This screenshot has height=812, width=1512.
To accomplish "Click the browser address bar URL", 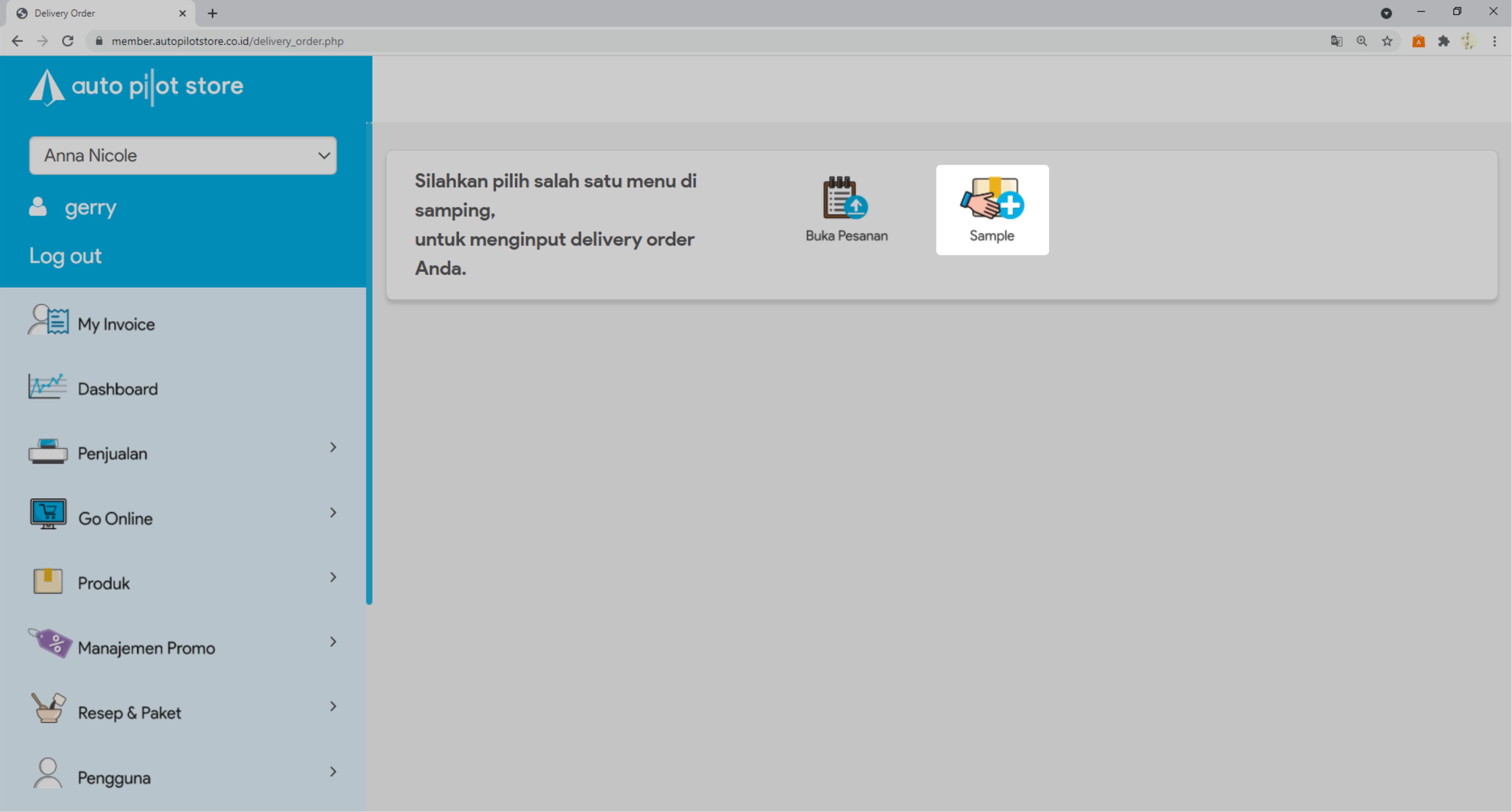I will [227, 41].
